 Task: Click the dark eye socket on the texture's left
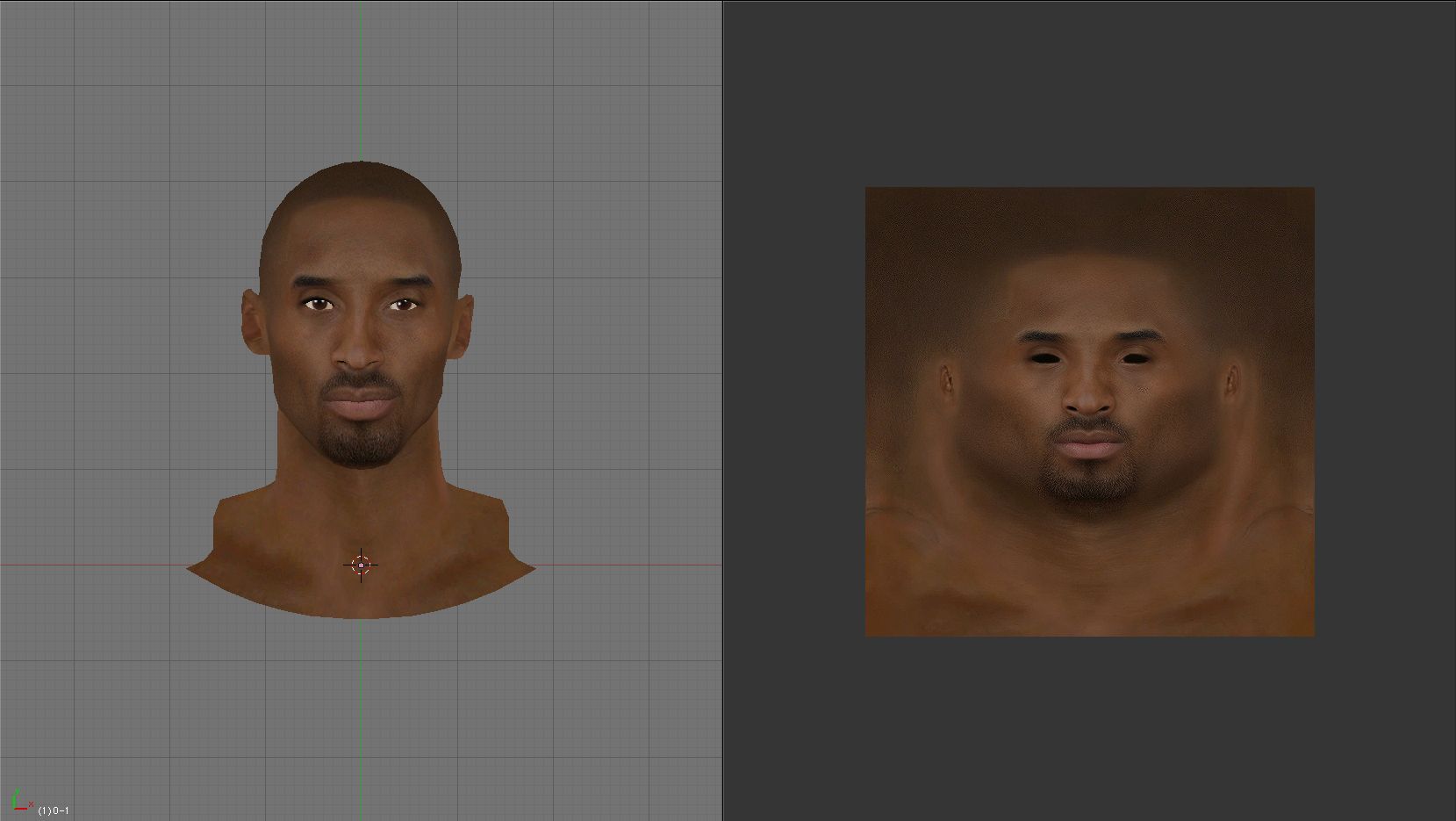click(x=1043, y=357)
